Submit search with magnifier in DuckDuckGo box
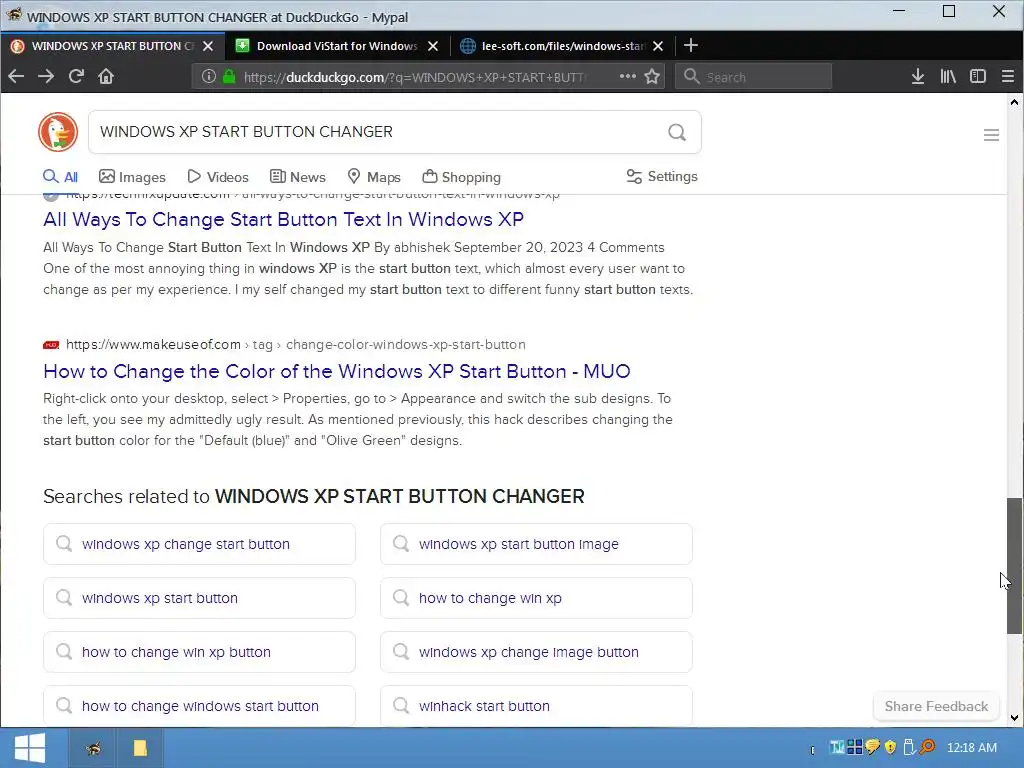 point(677,133)
